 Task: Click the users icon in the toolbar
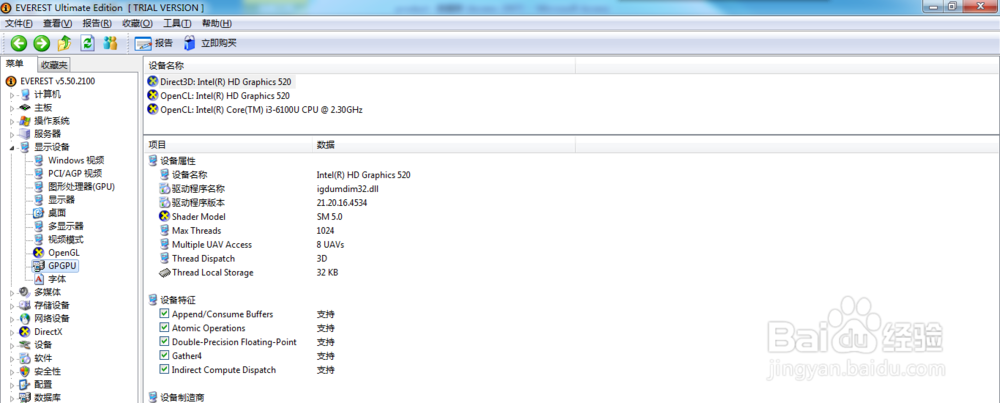click(110, 43)
